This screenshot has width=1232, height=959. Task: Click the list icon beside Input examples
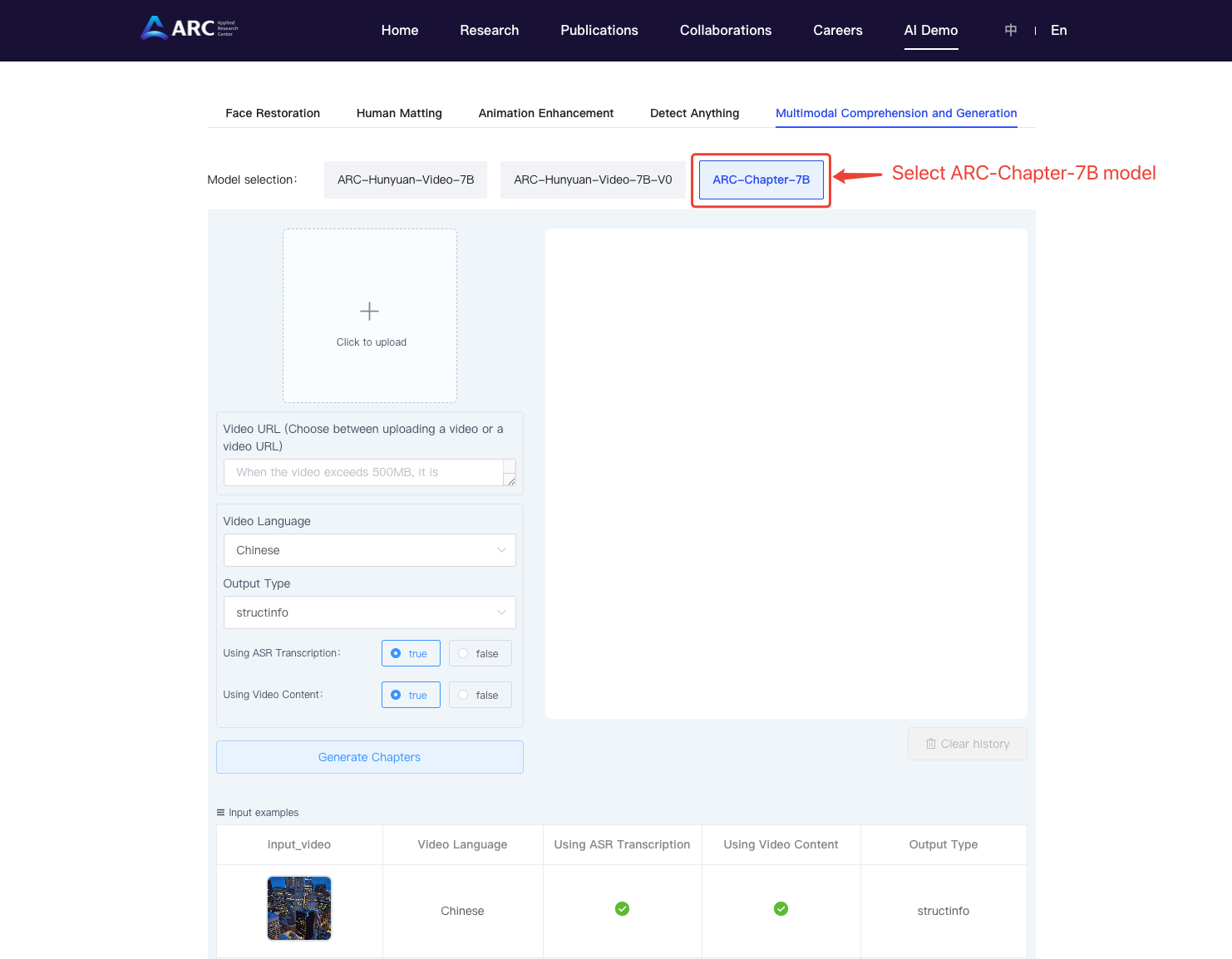click(220, 813)
